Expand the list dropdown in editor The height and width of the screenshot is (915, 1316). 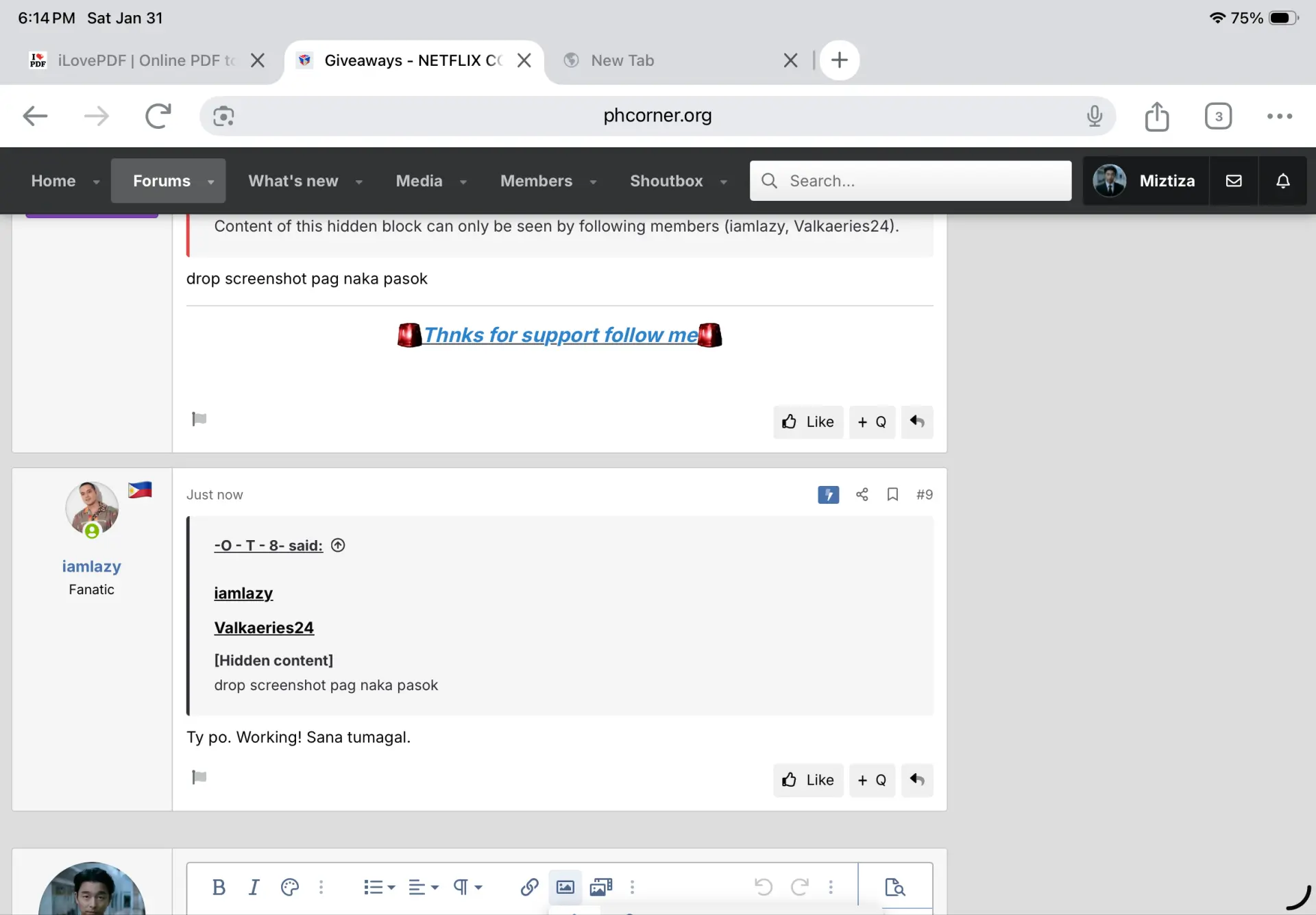coord(379,888)
